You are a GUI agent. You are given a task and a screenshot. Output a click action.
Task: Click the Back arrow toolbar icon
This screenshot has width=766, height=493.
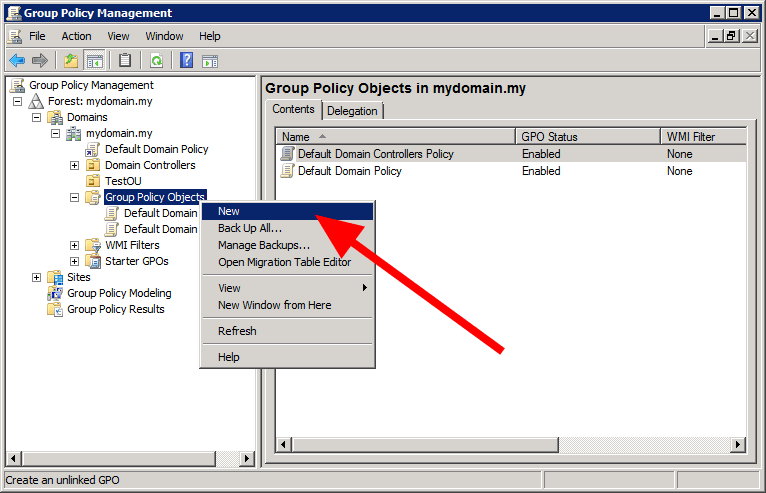pos(17,60)
